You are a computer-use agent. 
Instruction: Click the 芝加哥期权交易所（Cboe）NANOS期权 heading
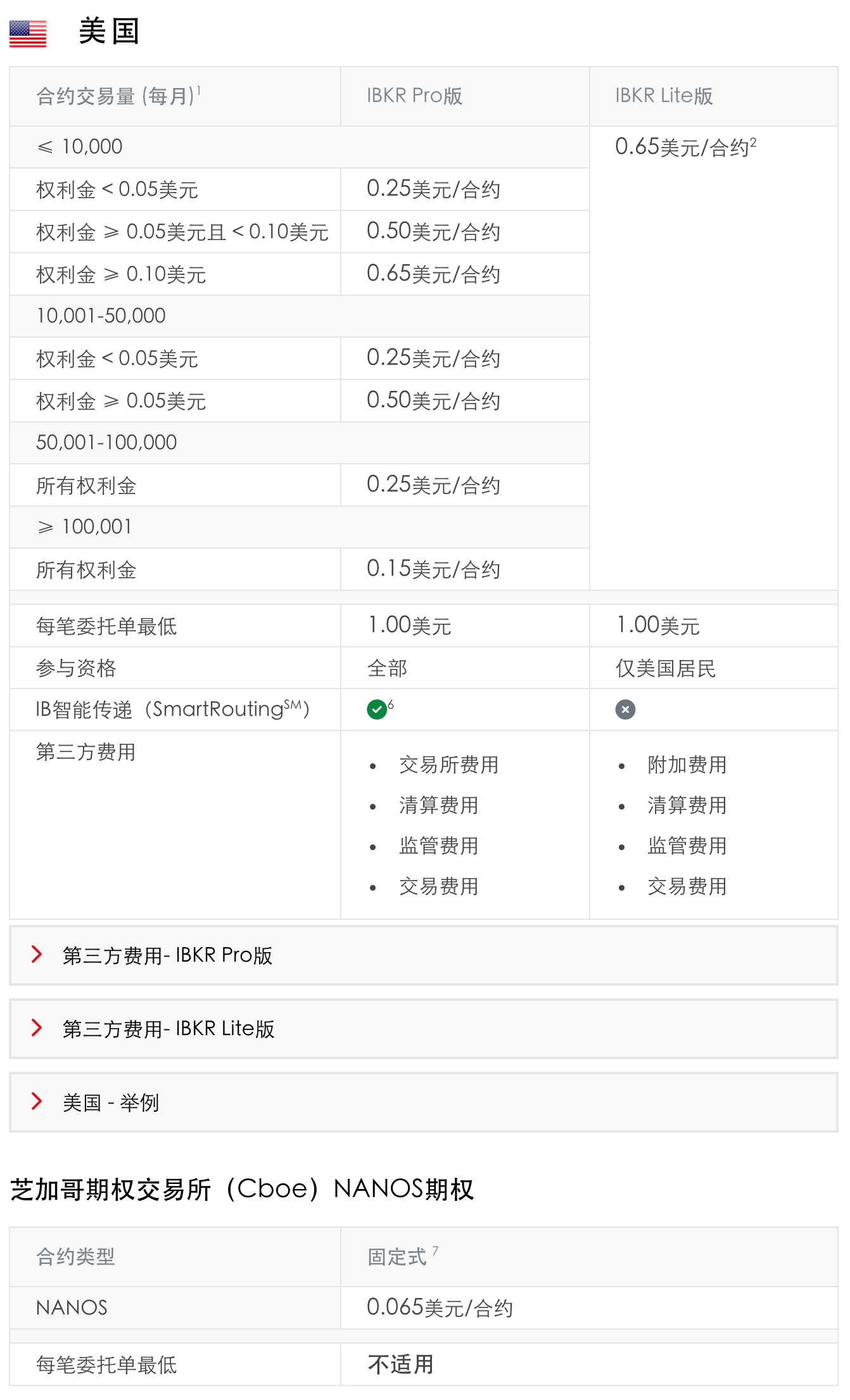point(242,1189)
